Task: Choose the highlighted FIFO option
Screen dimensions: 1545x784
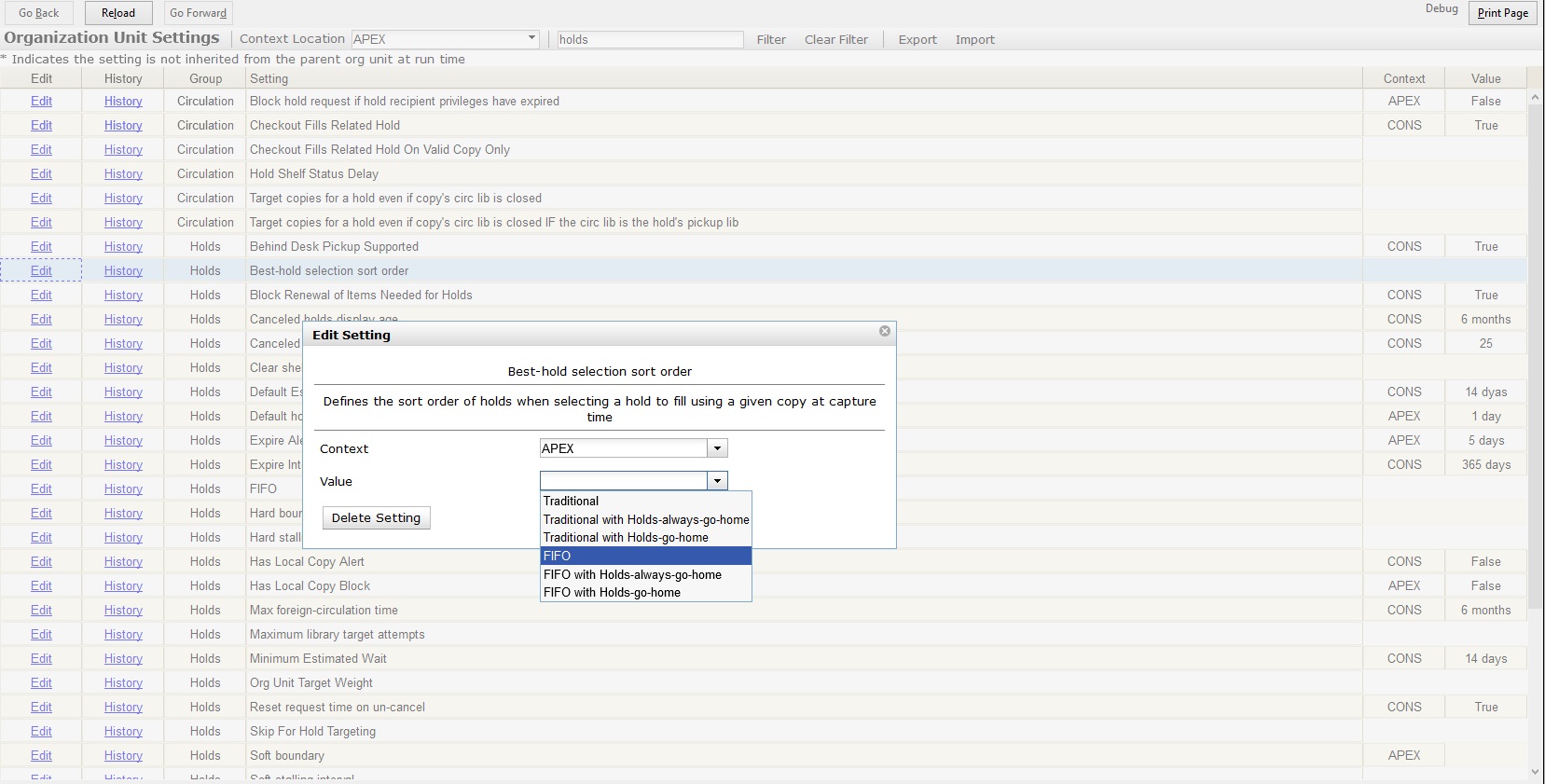Action: point(645,556)
